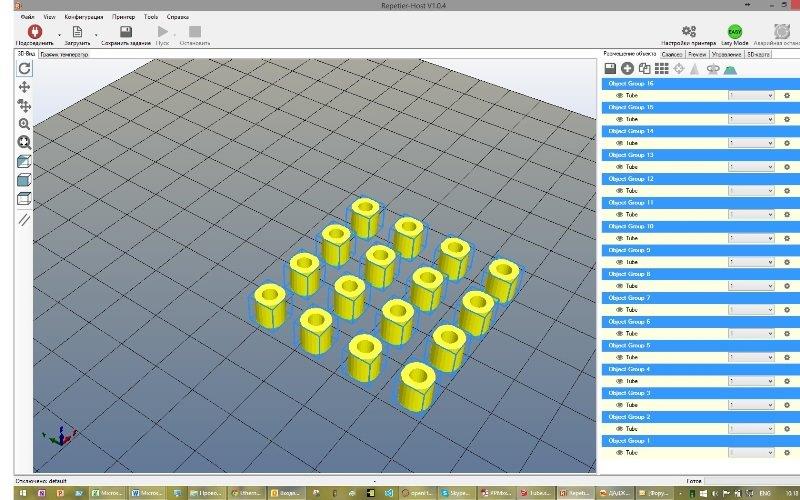Viewport: 800px width, 500px height.
Task: Switch to График температур tab
Action: pos(64,54)
